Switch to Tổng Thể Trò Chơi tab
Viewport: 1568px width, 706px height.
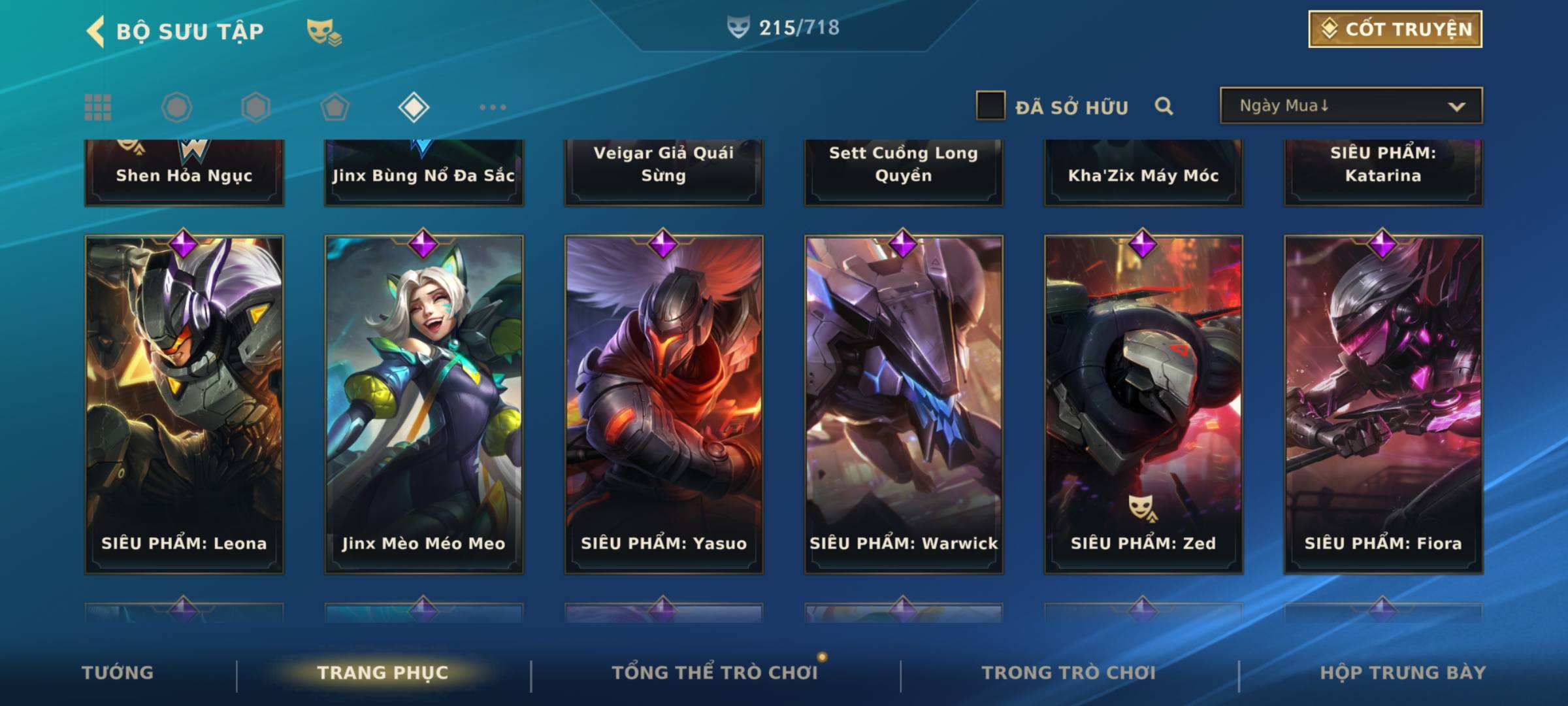click(715, 673)
